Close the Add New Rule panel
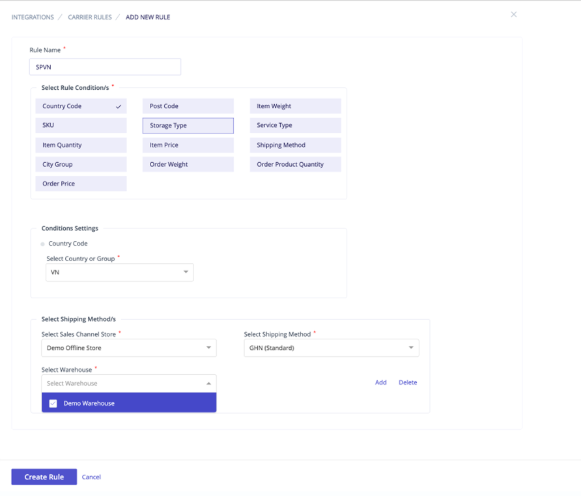This screenshot has width=581, height=497. 514,14
